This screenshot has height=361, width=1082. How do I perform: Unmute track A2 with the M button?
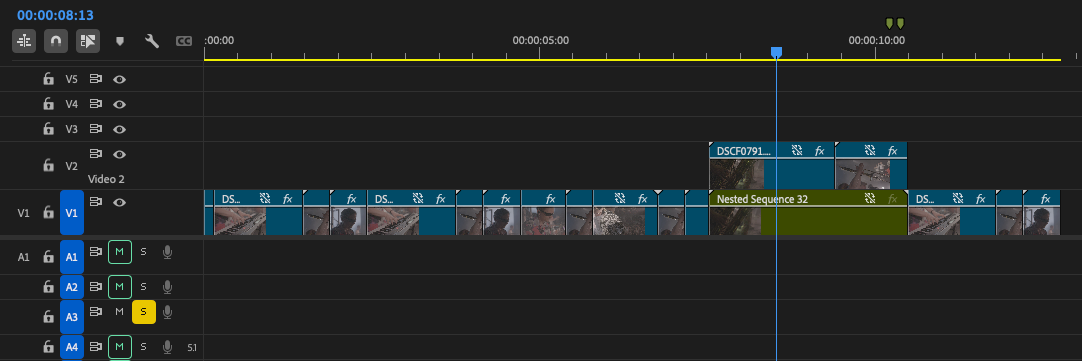coord(119,286)
